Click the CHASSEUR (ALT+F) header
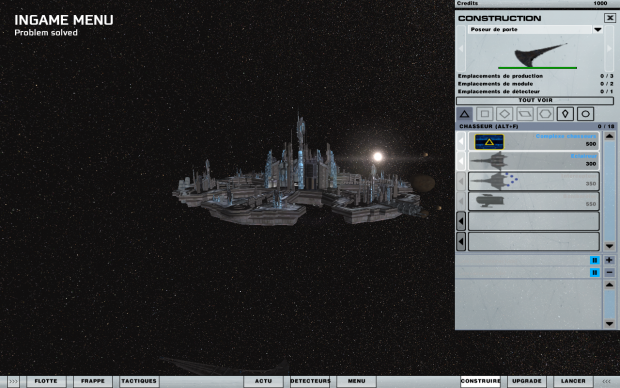This screenshot has width=620, height=388. click(x=489, y=126)
